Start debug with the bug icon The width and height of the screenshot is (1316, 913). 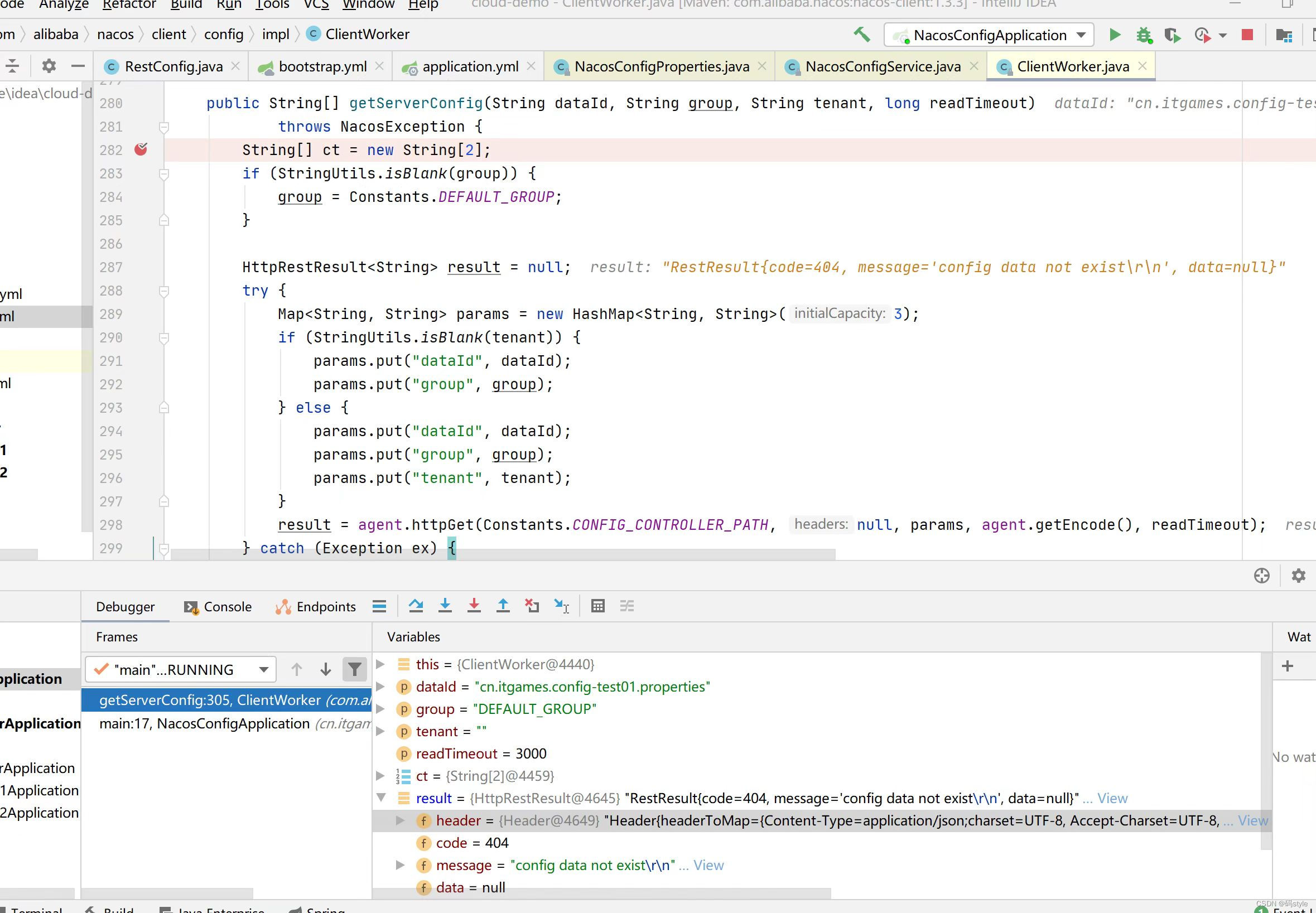tap(1144, 35)
